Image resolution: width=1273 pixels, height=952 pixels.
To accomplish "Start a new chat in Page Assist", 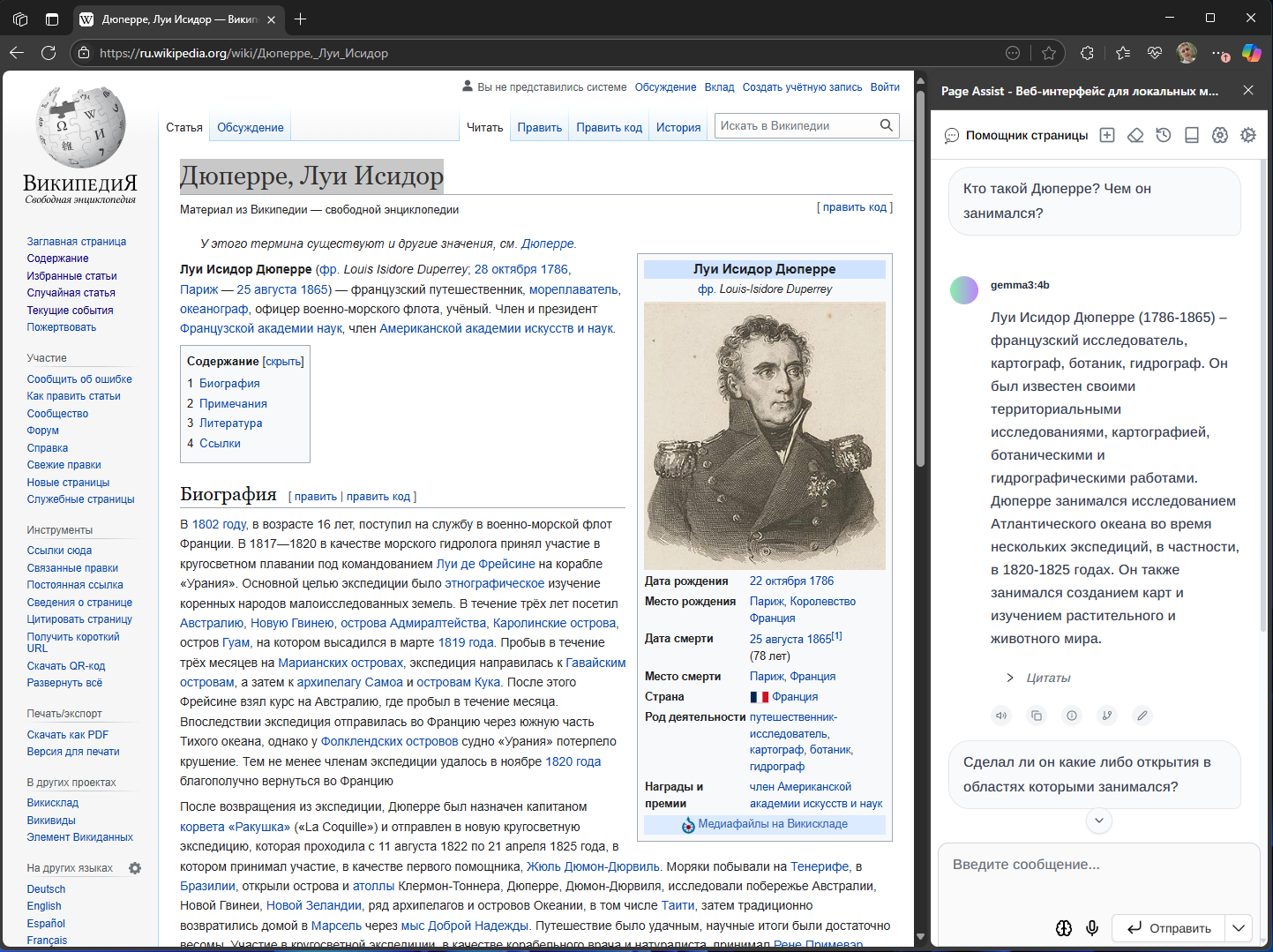I will point(1107,135).
